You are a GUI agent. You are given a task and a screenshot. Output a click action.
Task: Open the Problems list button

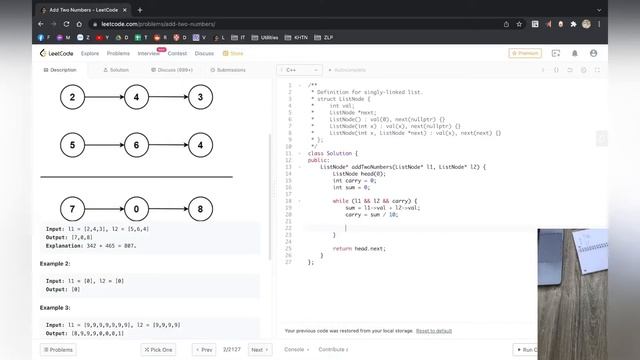58,350
